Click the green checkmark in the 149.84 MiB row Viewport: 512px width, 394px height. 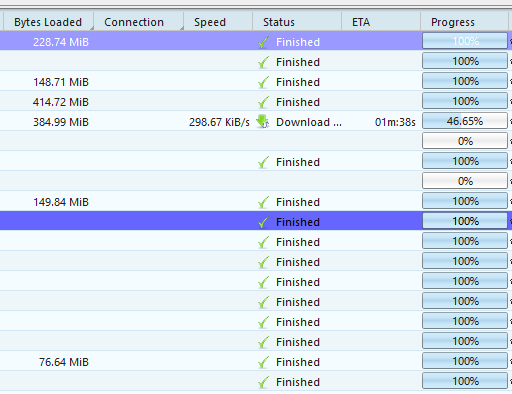pyautogui.click(x=263, y=202)
